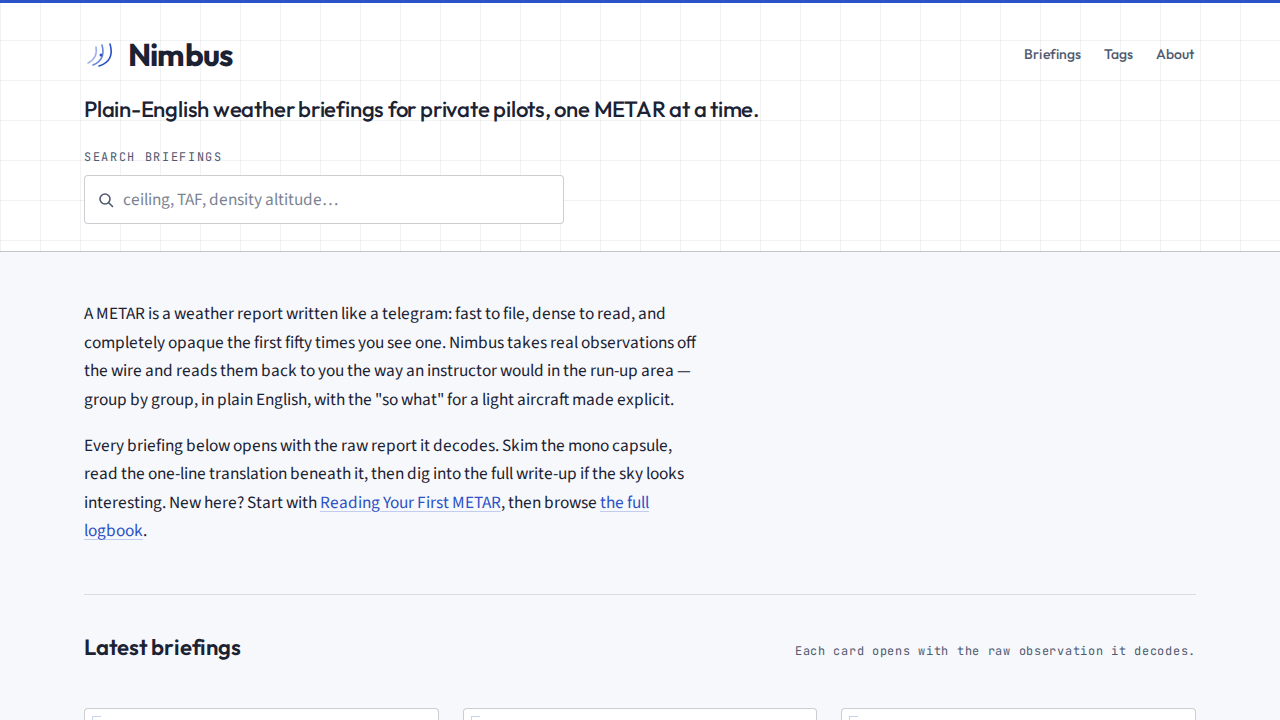
Task: Click the SEARCH BRIEFINGS label
Action: click(x=153, y=157)
